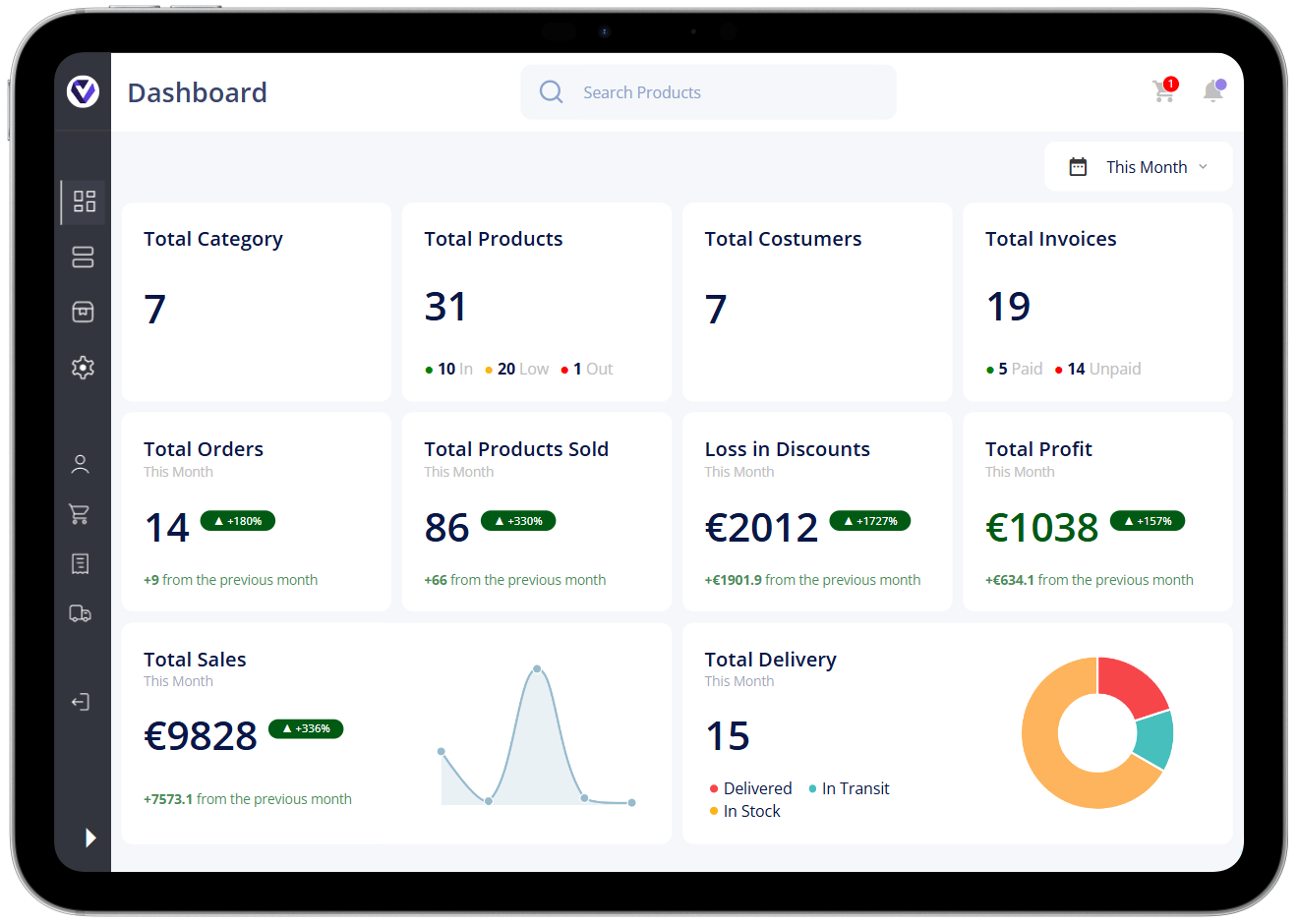This screenshot has width=1298, height=924.
Task: Click '+7573.1 from the previous month' text
Action: [248, 799]
